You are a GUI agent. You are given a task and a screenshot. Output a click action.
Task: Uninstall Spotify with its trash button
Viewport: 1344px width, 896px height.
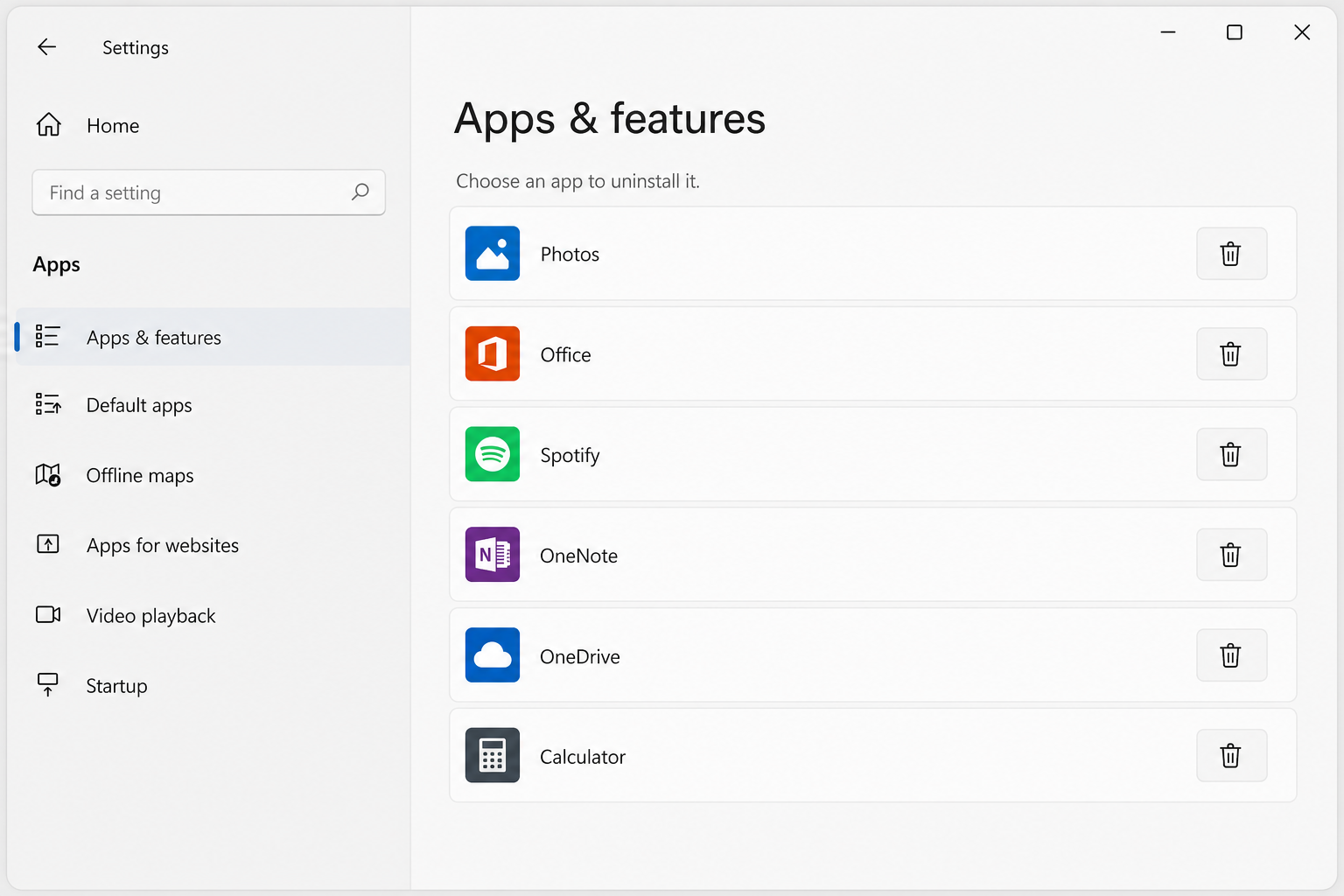(x=1231, y=454)
